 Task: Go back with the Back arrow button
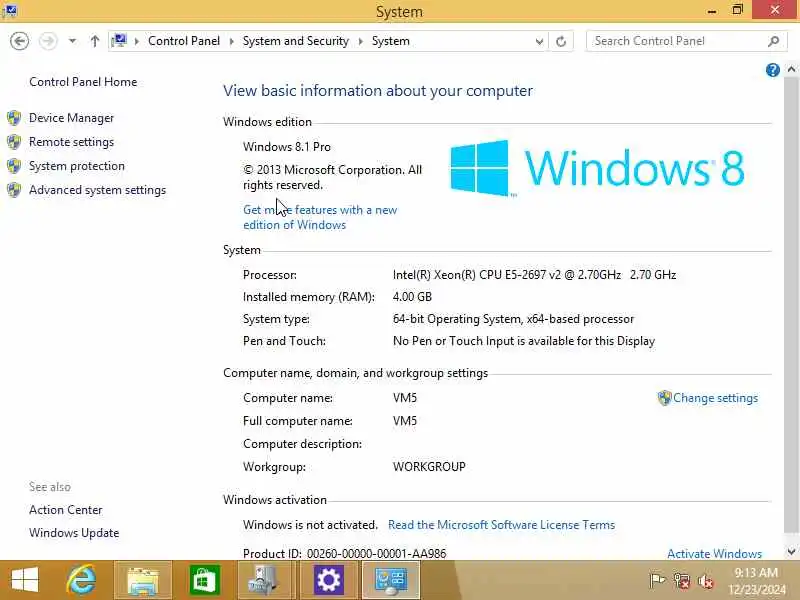coord(19,41)
